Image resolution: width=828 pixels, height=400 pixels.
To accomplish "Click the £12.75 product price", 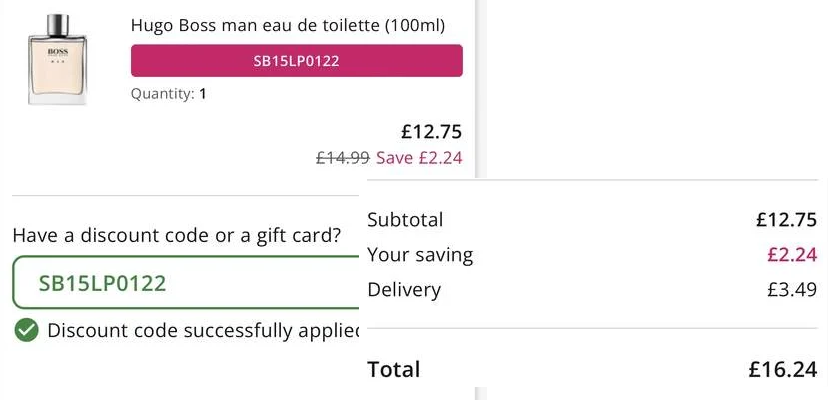I will 431,132.
